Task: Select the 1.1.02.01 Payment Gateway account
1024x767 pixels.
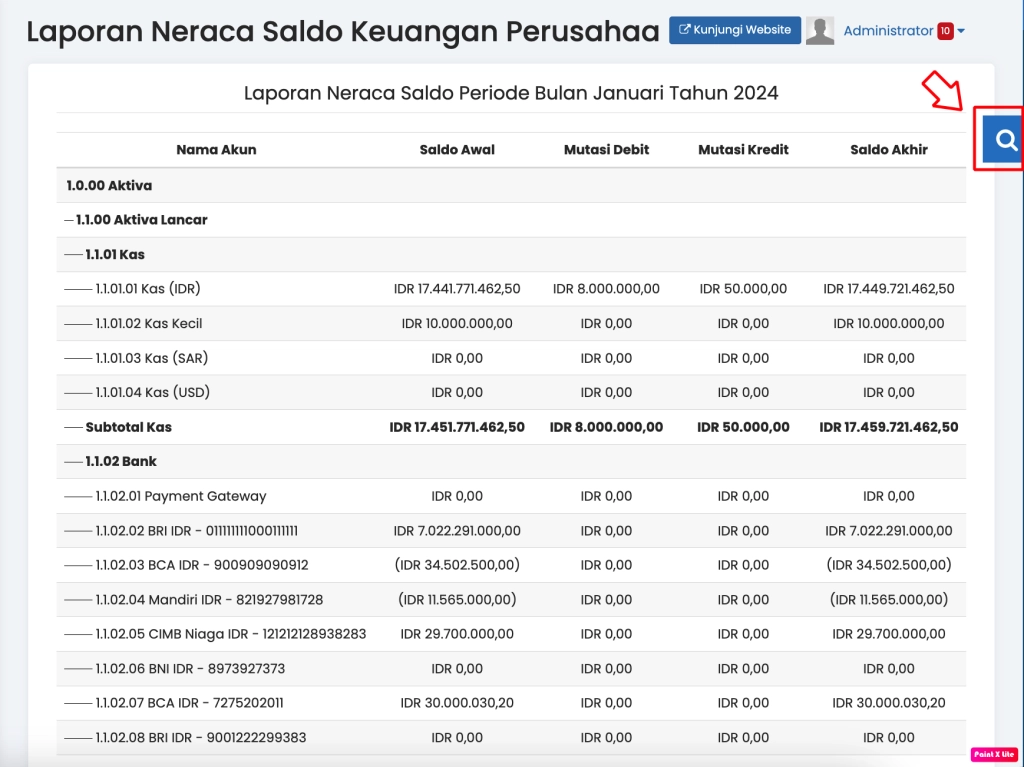Action: [x=180, y=496]
